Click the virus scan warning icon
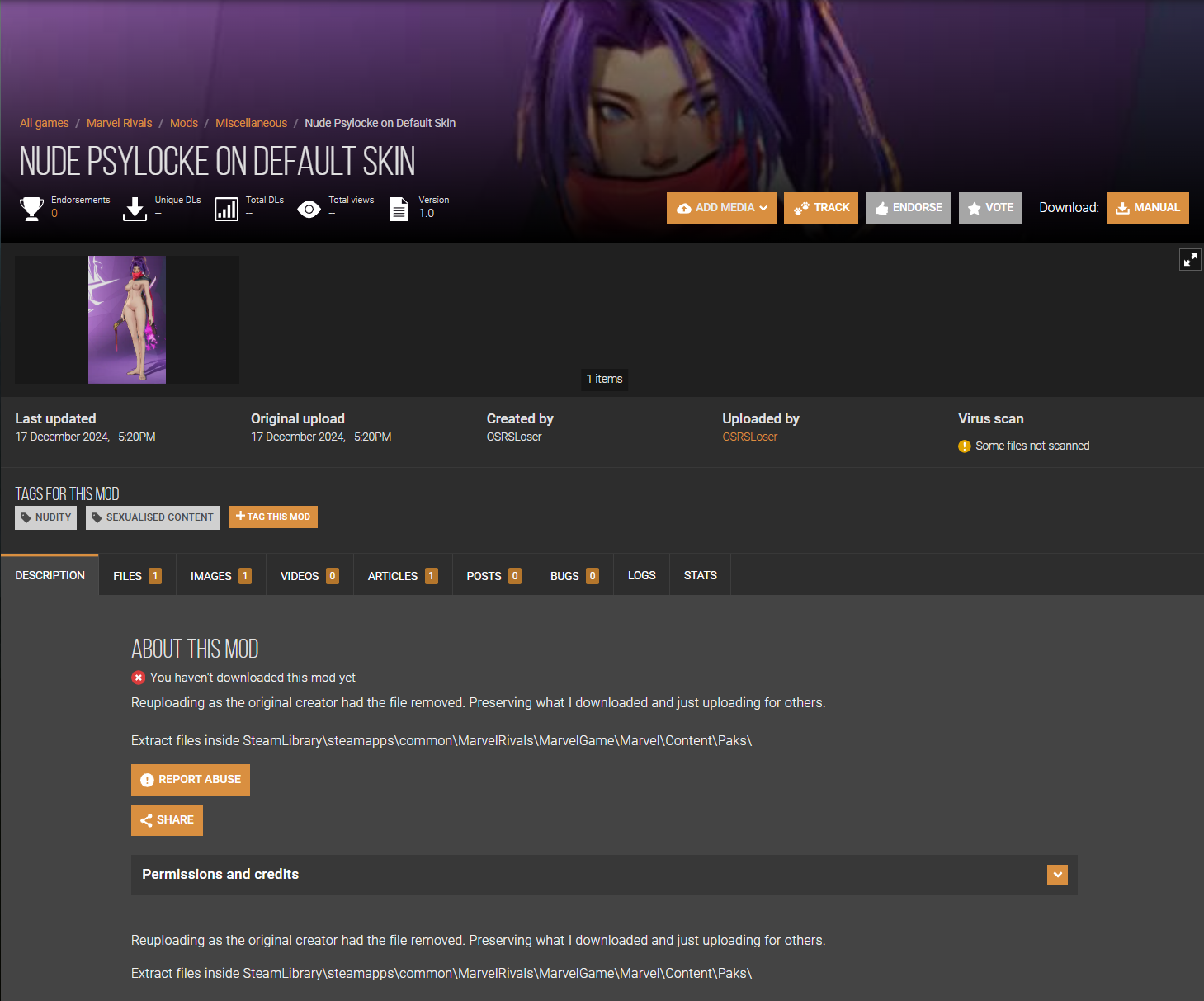The height and width of the screenshot is (1001, 1204). (x=964, y=446)
